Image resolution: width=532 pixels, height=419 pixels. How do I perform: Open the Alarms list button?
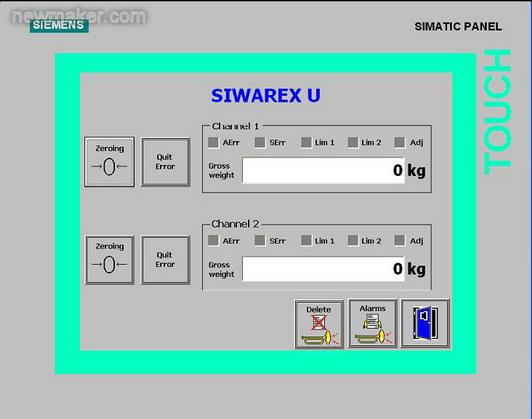pyautogui.click(x=373, y=323)
